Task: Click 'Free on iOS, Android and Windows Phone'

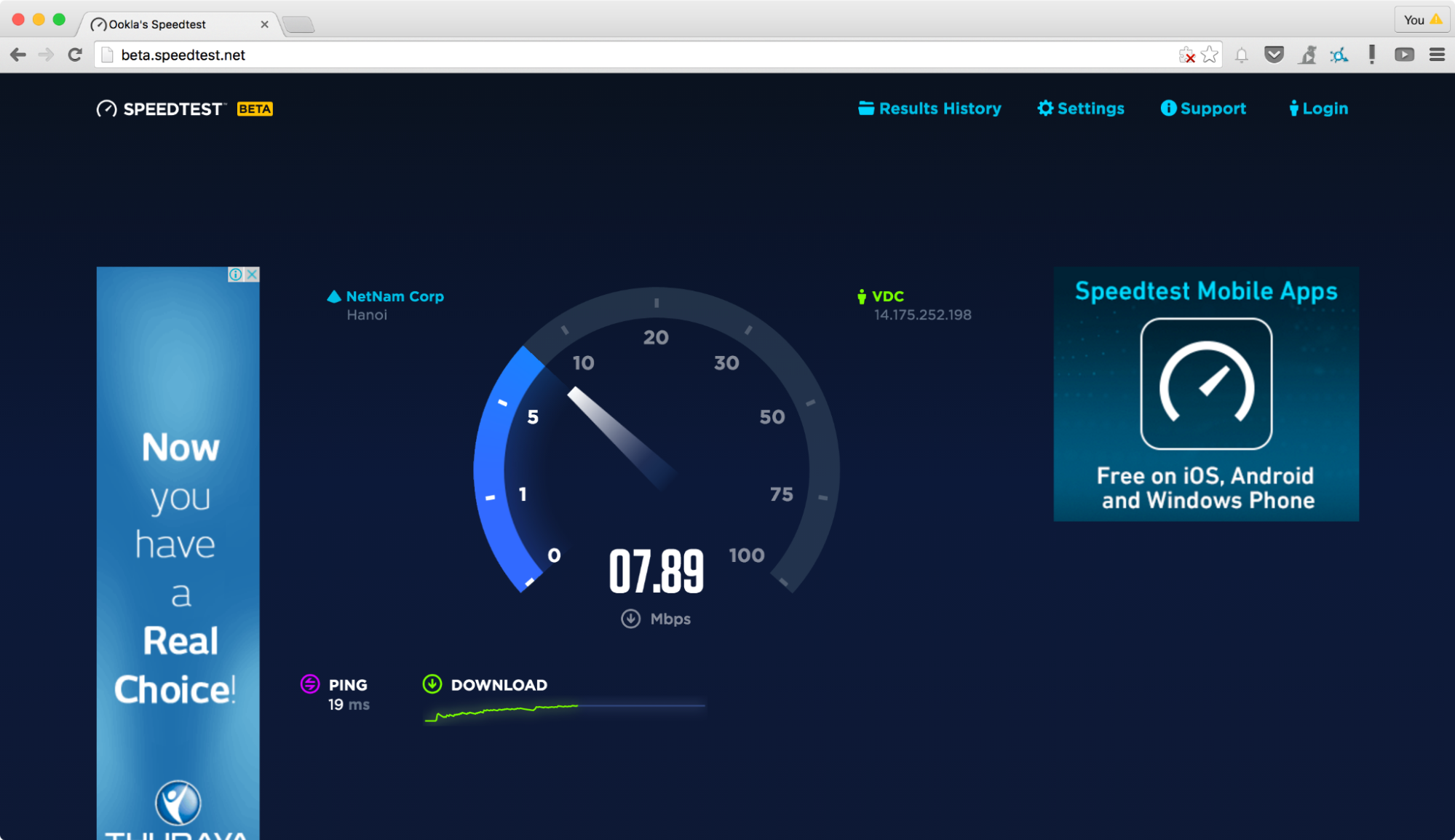Action: (x=1206, y=488)
